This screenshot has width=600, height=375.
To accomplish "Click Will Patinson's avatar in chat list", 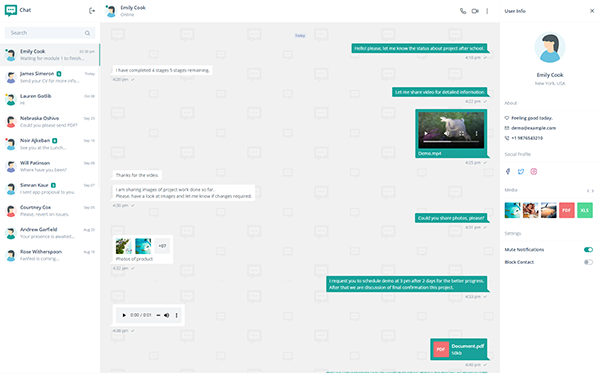I will (11, 166).
